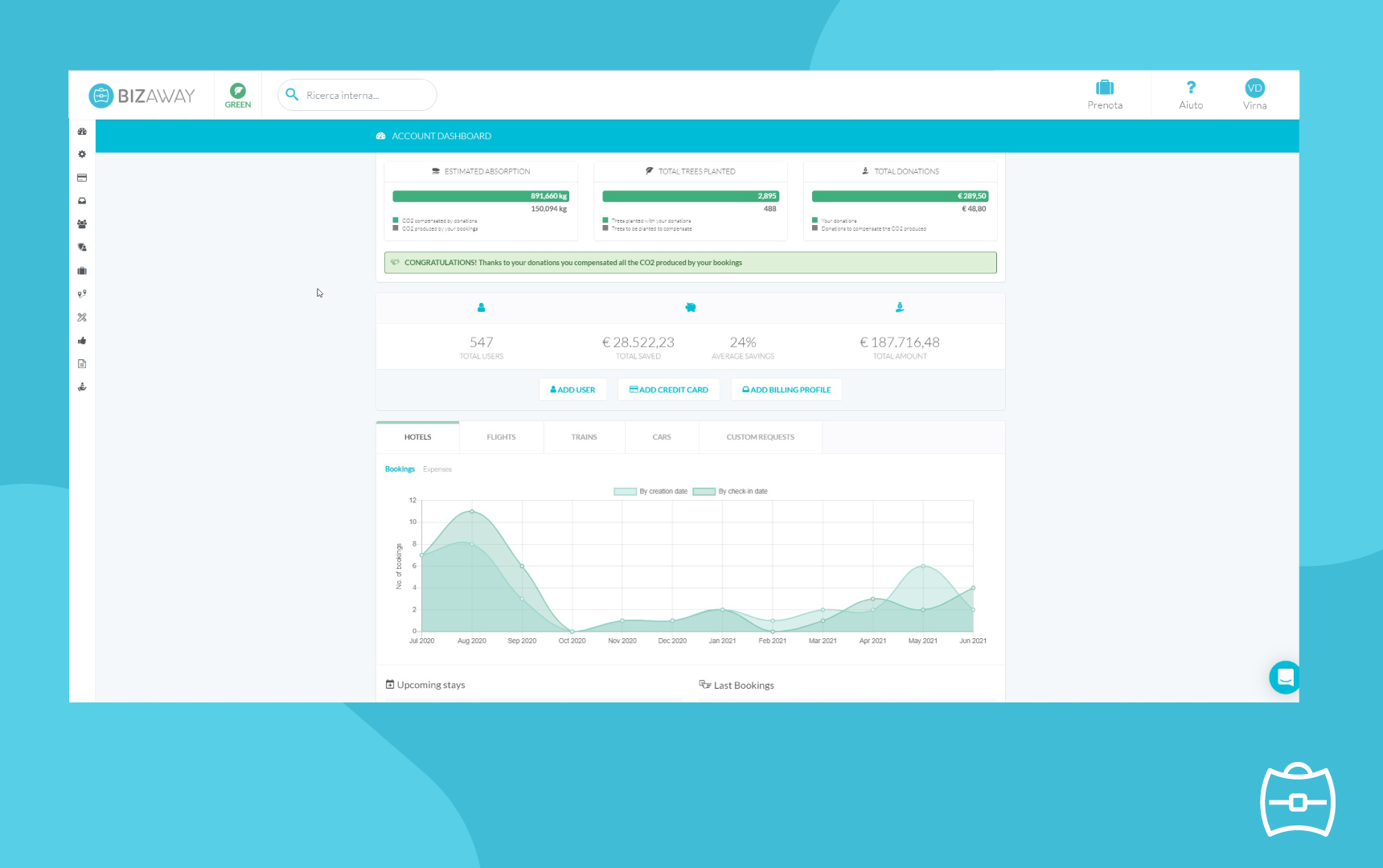This screenshot has height=868, width=1383.
Task: Click the total users person icon
Action: (482, 307)
